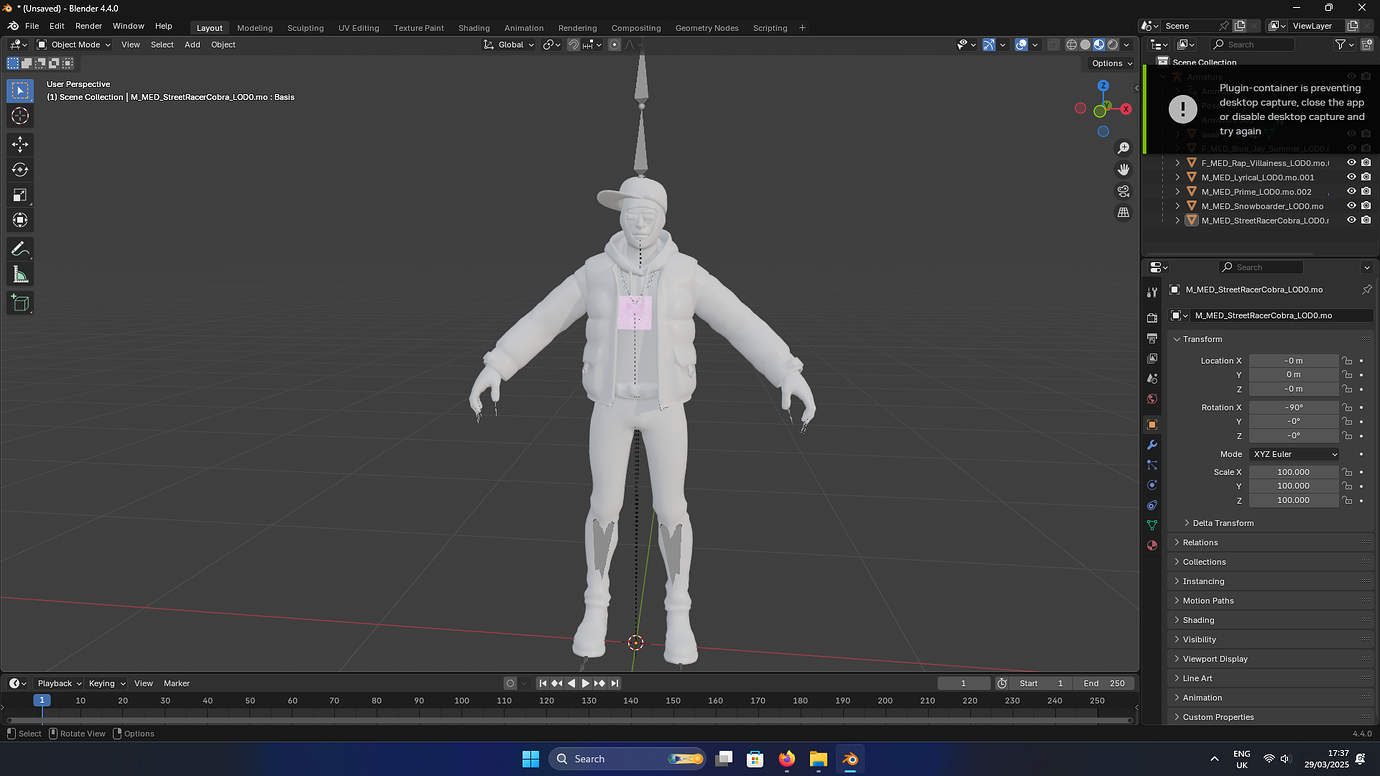The image size is (1380, 776).
Task: Switch to the Sculpting workspace tab
Action: [x=305, y=28]
